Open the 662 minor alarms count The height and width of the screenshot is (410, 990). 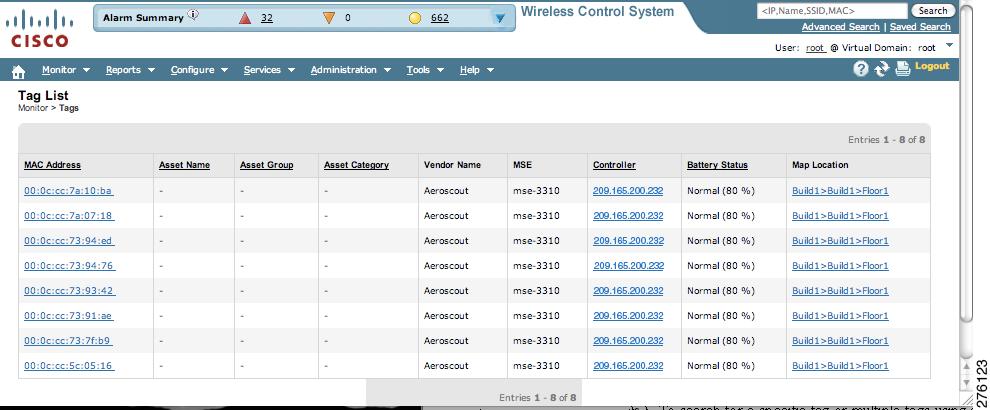click(x=439, y=18)
